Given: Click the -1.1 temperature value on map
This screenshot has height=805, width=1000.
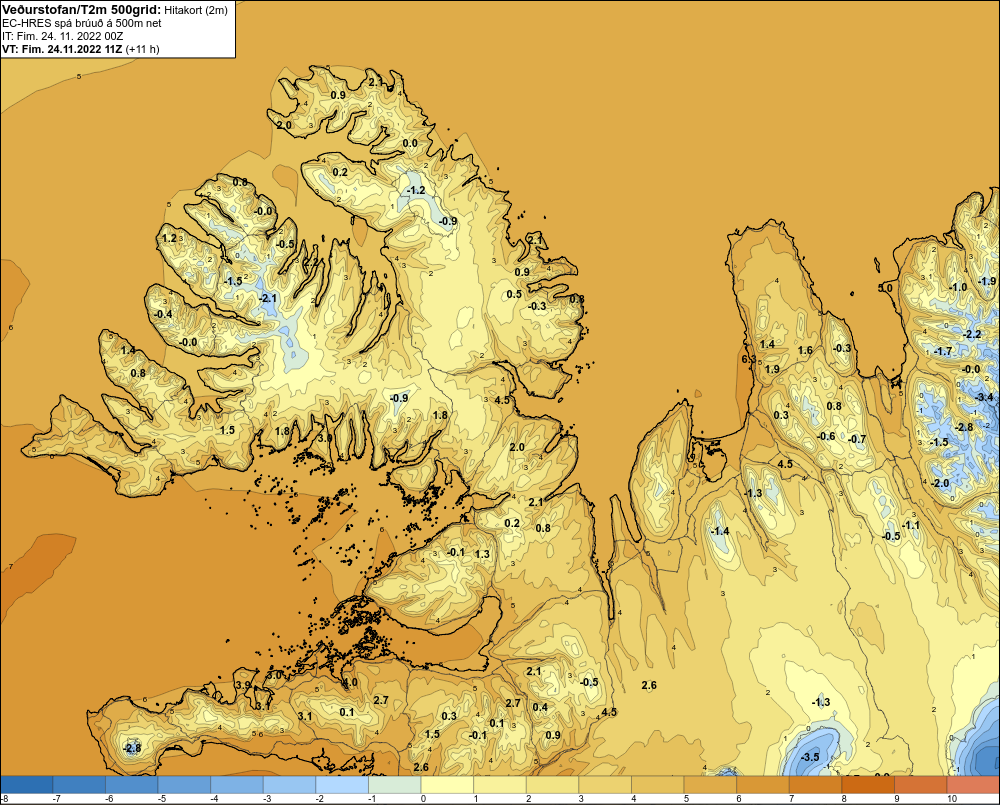Looking at the screenshot, I should tap(911, 525).
